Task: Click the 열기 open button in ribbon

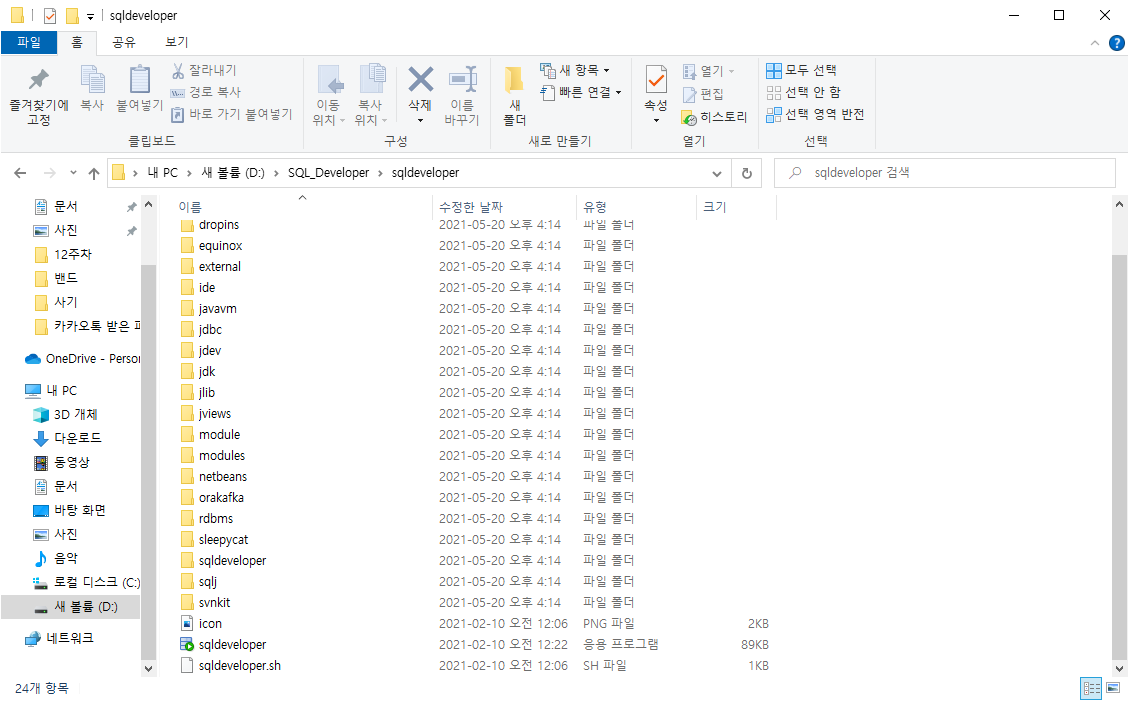Action: (708, 71)
